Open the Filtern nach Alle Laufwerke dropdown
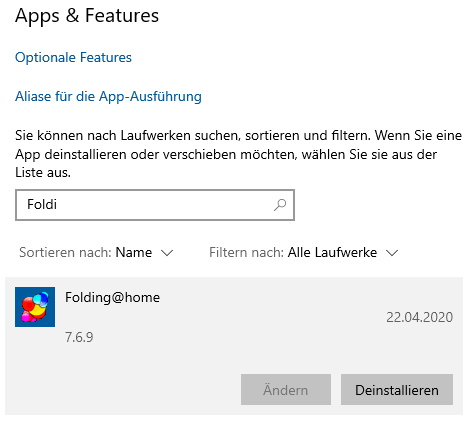The width and height of the screenshot is (472, 423). pyautogui.click(x=304, y=253)
